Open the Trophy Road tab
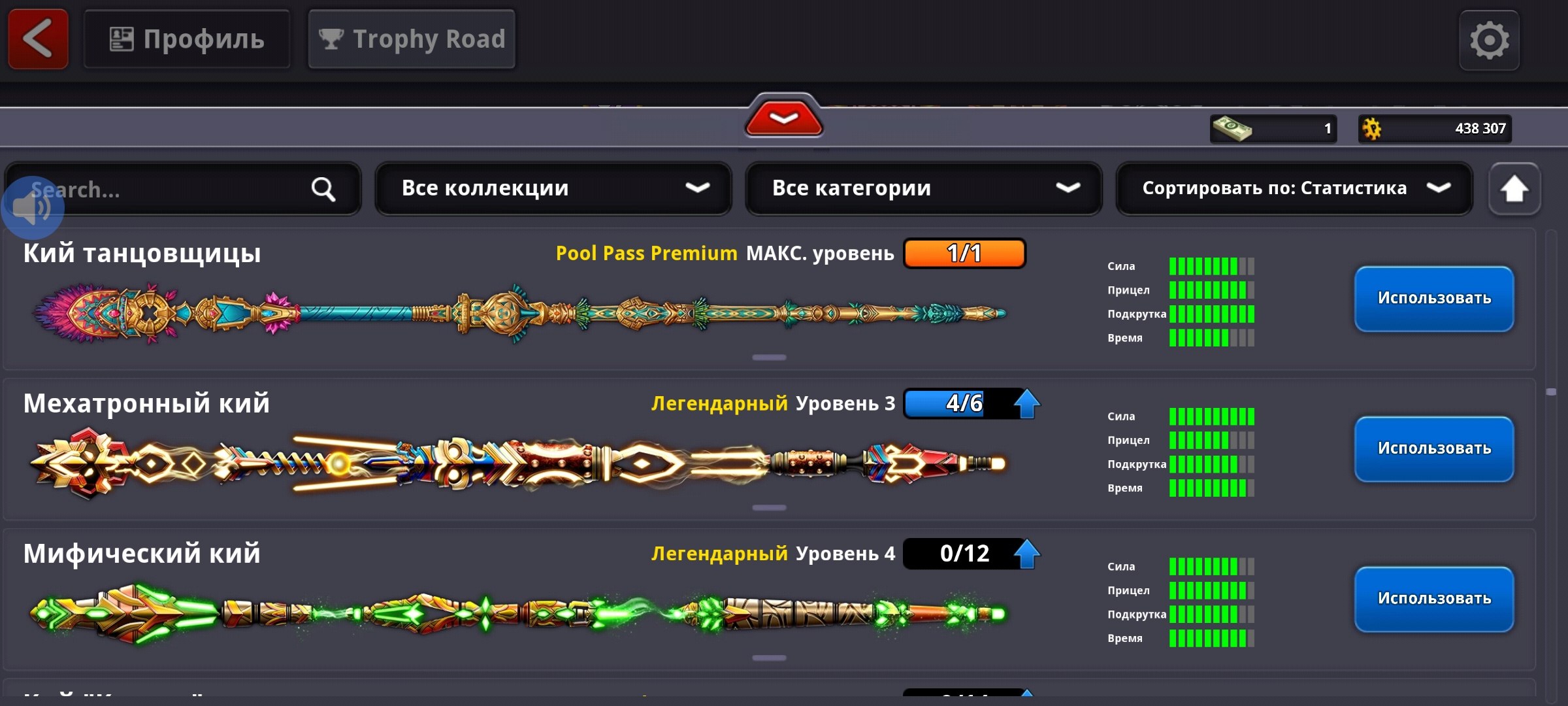 (412, 39)
